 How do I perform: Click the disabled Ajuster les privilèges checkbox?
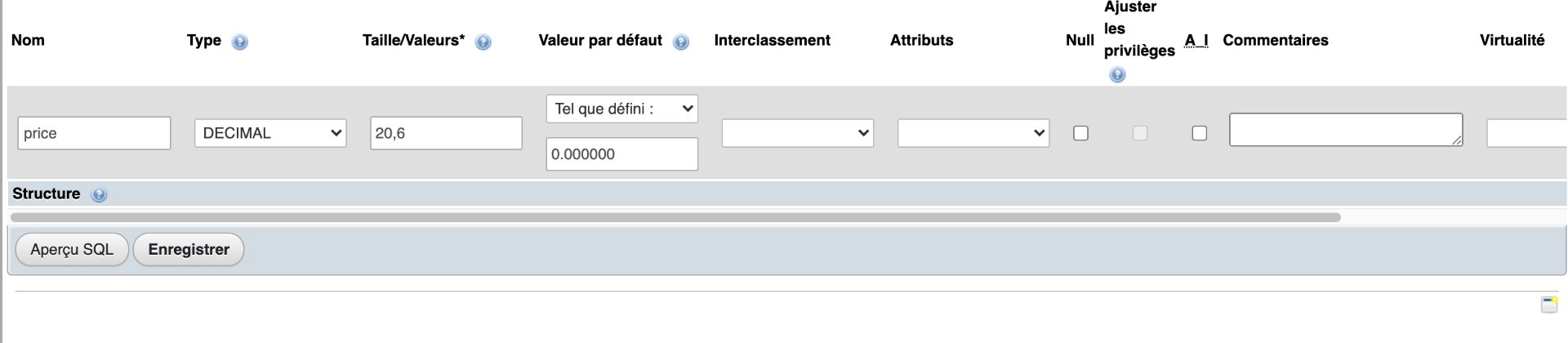tap(1140, 133)
